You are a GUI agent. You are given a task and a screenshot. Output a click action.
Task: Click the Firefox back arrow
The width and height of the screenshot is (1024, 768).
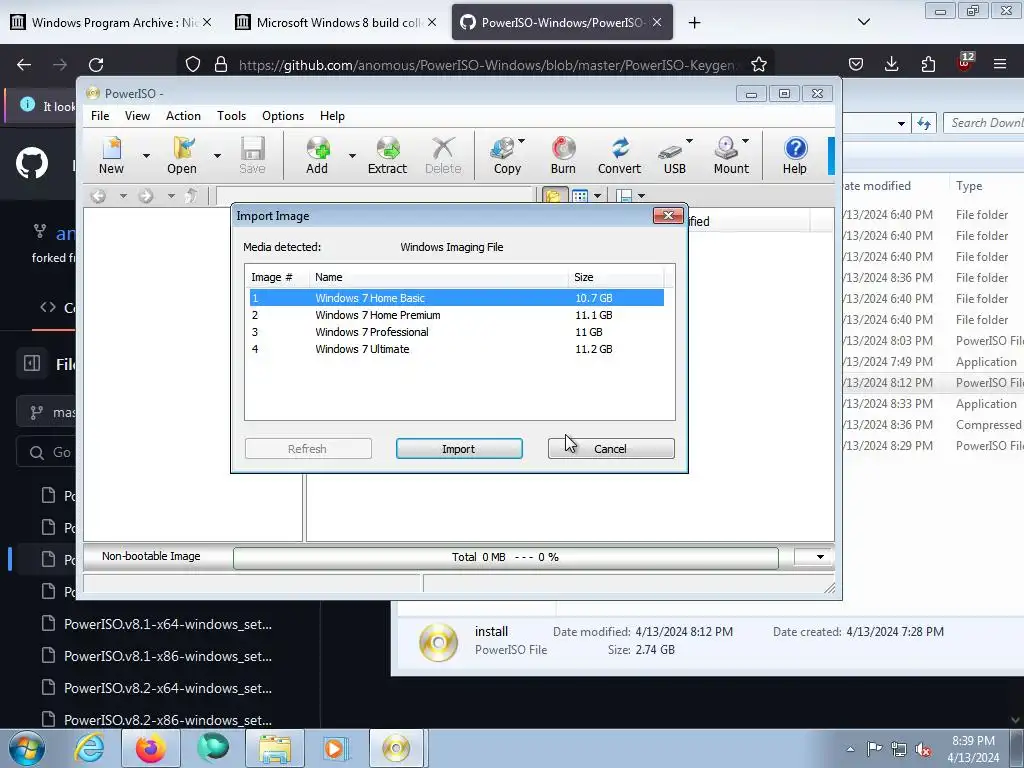[24, 64]
